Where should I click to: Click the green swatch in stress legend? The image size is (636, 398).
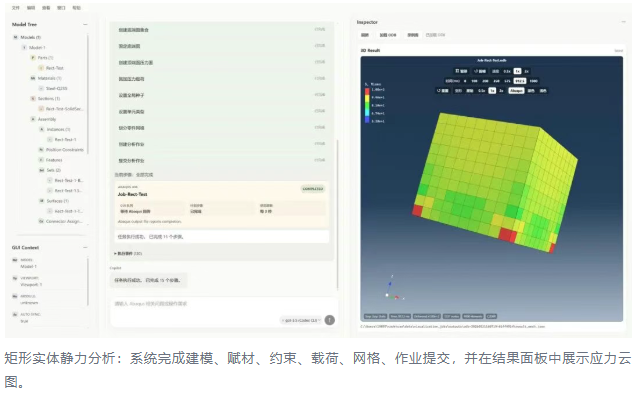[367, 106]
